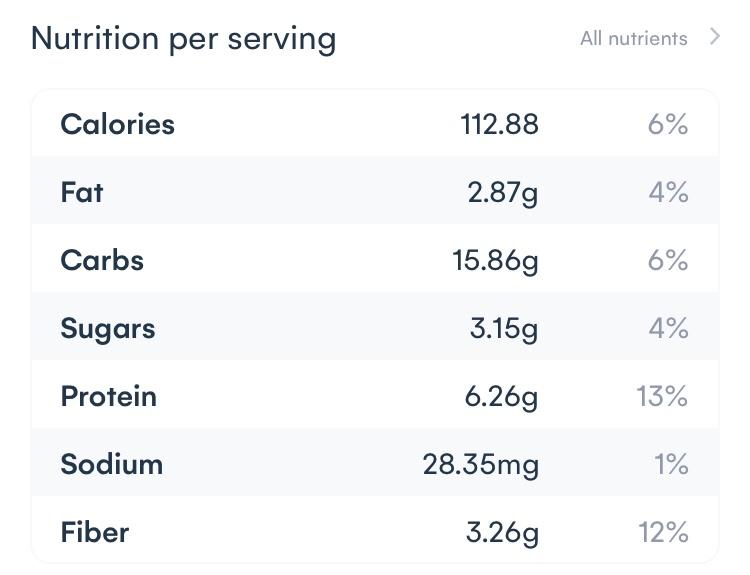Click the 112.88 calories value
Screen dimensions: 750x575
tap(499, 124)
